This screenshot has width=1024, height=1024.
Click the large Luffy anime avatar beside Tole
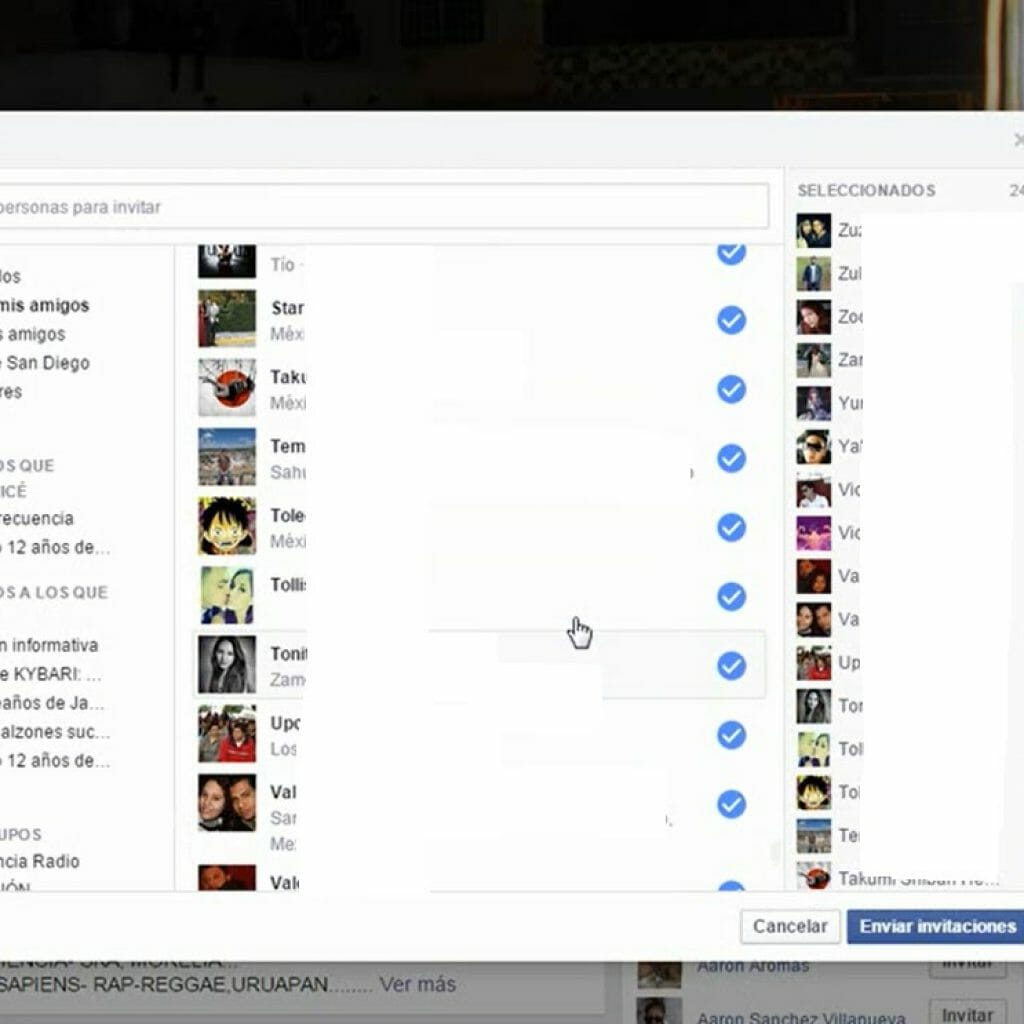(x=227, y=526)
